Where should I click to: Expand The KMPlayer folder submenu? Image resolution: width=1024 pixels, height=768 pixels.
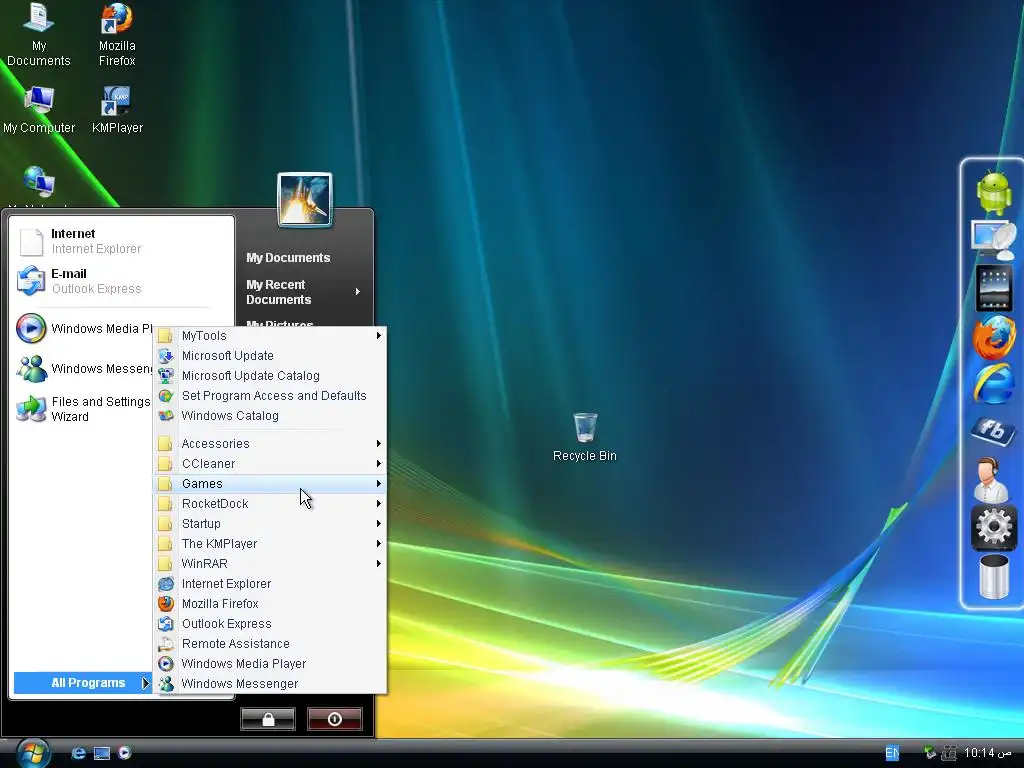(x=270, y=544)
